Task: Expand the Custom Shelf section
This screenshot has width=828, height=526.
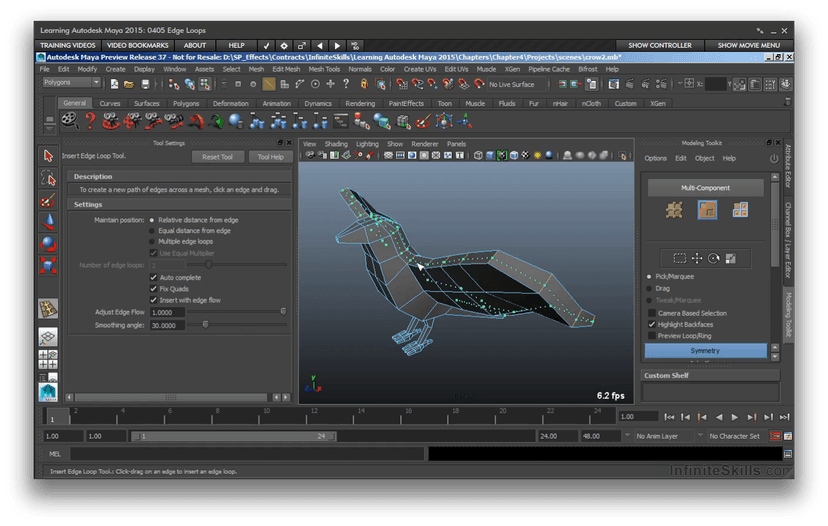Action: point(710,375)
